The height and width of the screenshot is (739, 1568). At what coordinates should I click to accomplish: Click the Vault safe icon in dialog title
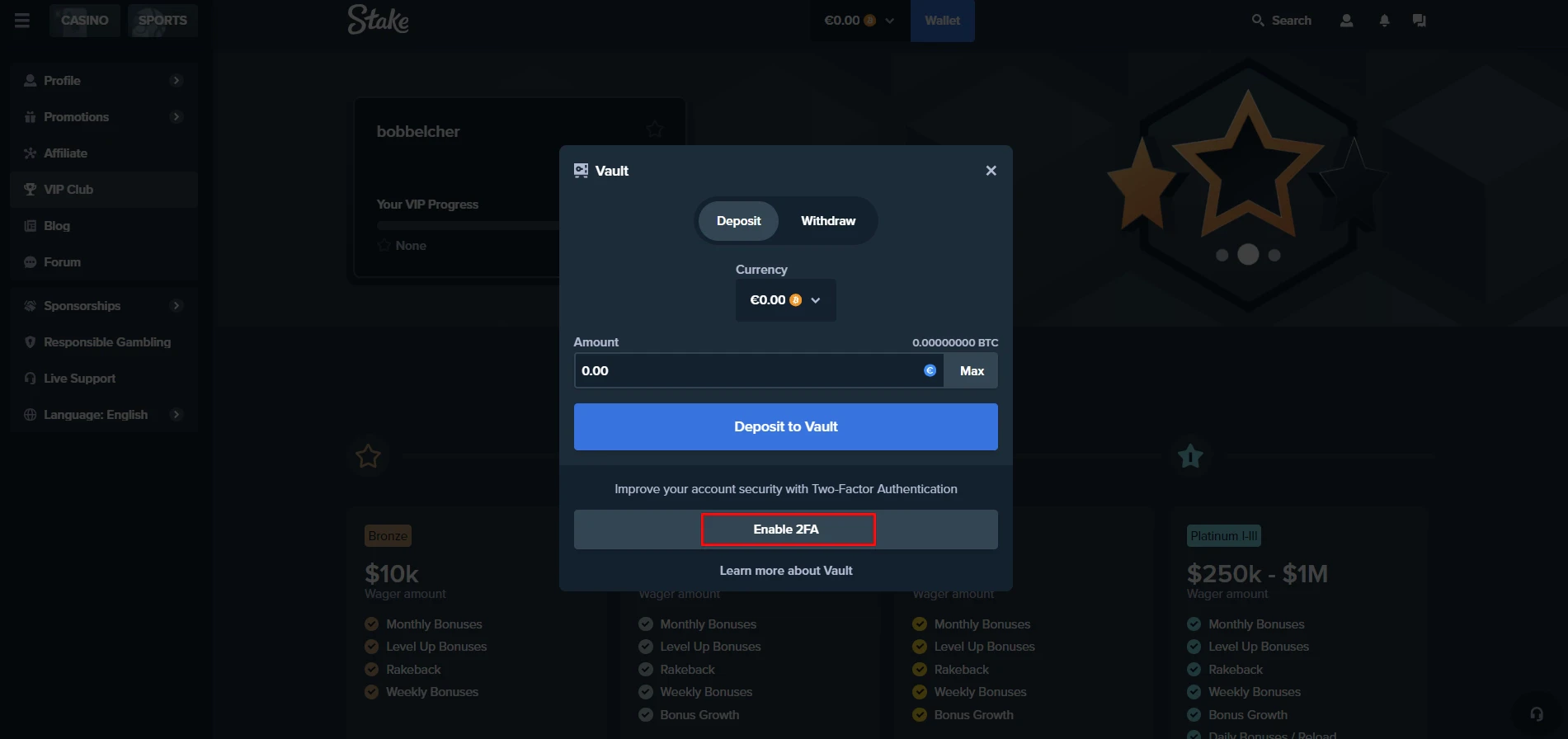[x=582, y=171]
